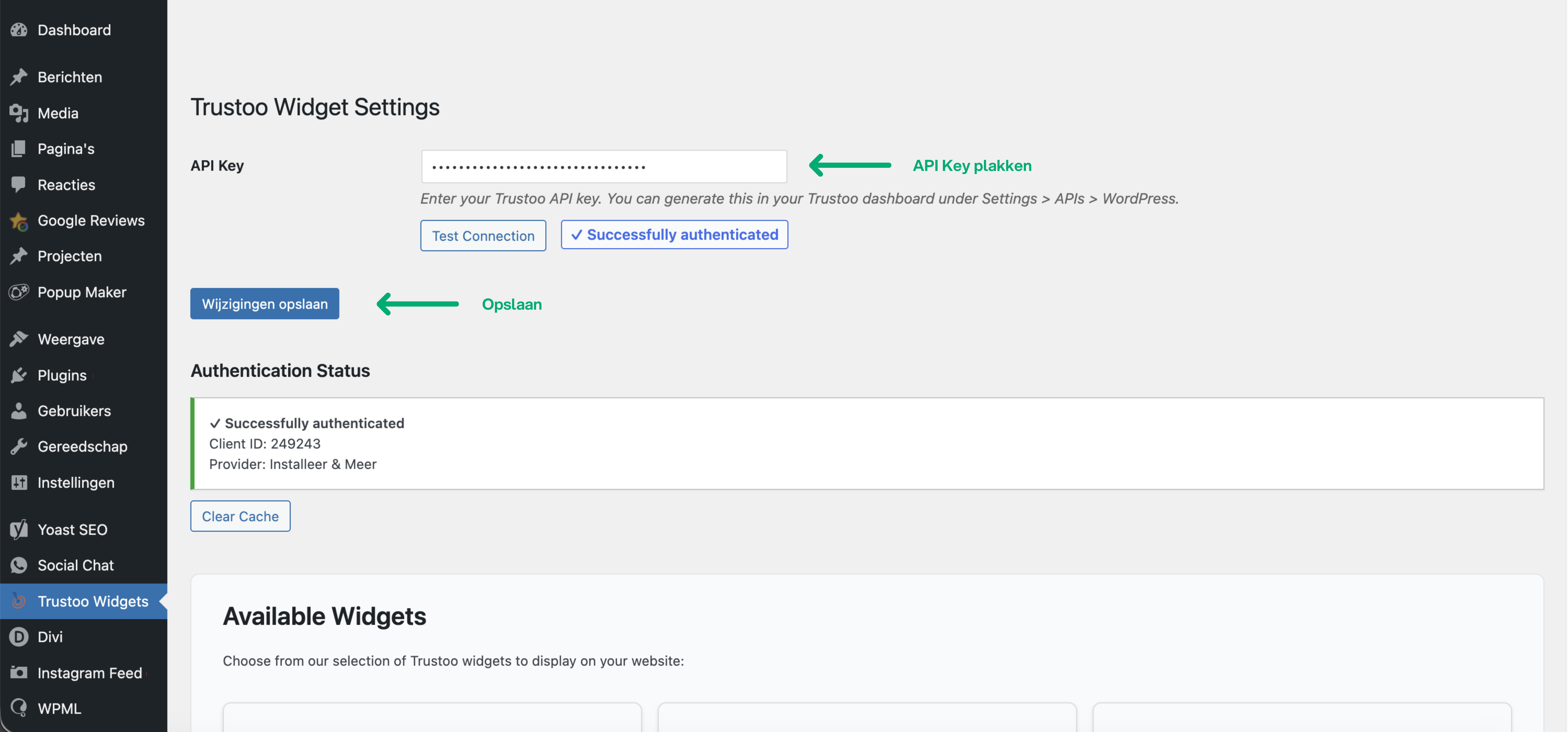Click the Social Chat WhatsApp icon
Image resolution: width=1568 pixels, height=732 pixels.
tap(19, 565)
